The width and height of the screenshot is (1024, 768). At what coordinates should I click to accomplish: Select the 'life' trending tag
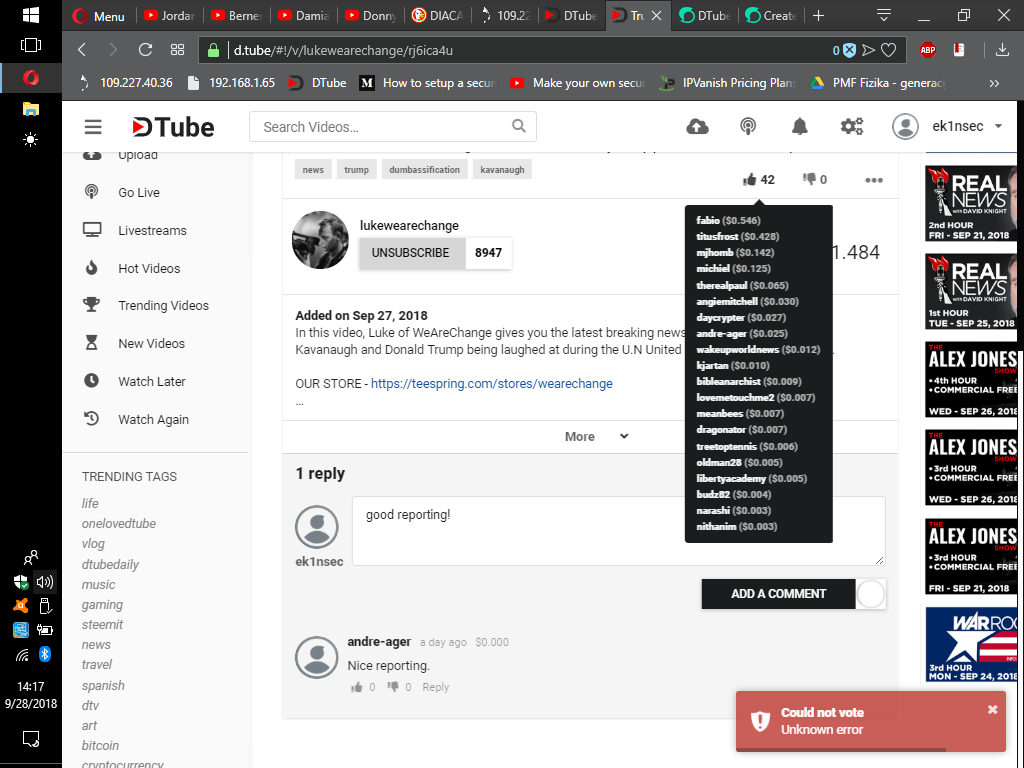[x=90, y=504]
